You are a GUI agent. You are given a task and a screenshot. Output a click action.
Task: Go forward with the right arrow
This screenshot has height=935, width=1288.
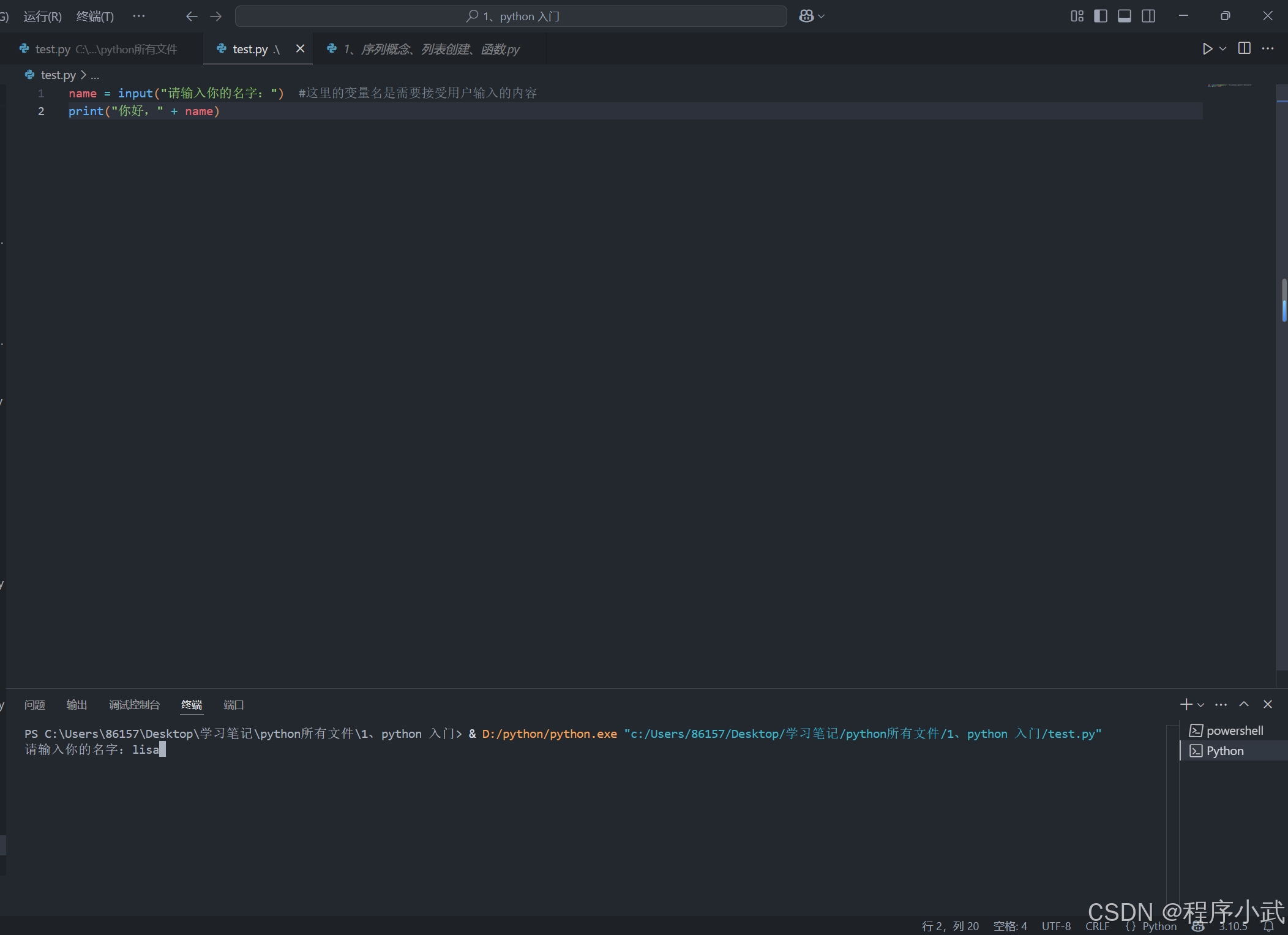(x=215, y=17)
